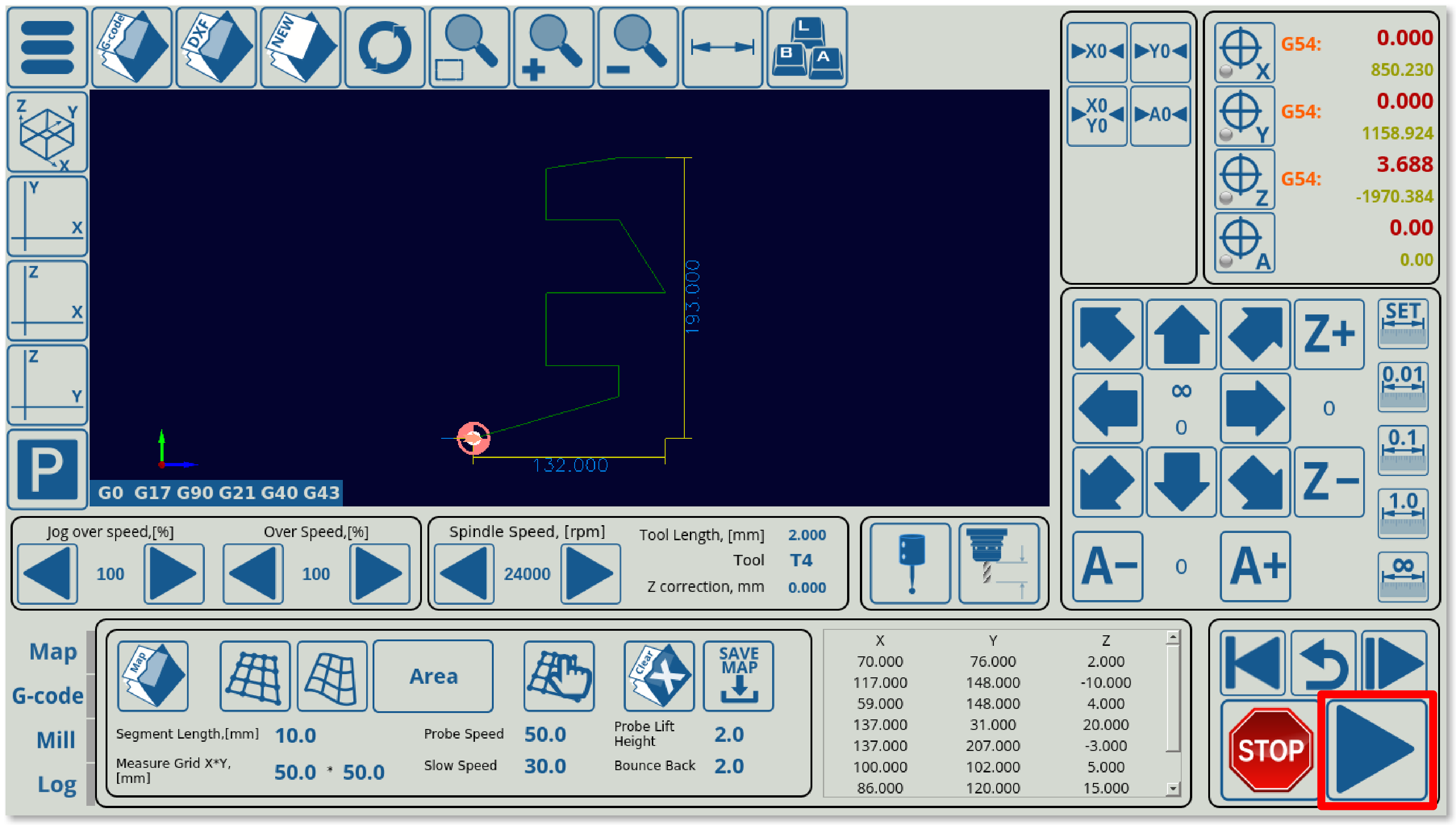Click the Clear map icon
1456x825 pixels.
[659, 676]
